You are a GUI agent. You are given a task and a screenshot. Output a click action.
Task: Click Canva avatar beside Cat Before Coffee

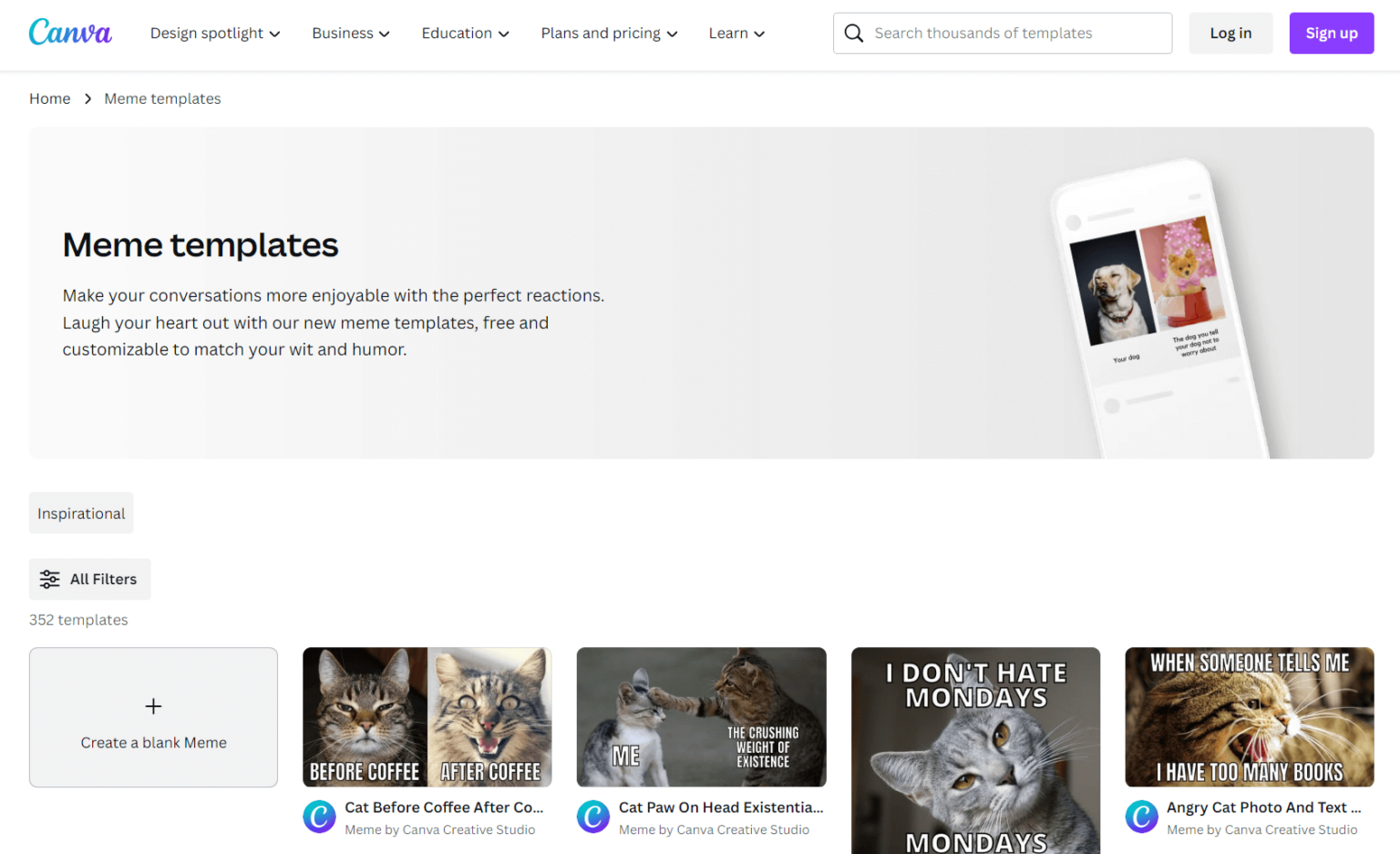coord(320,817)
